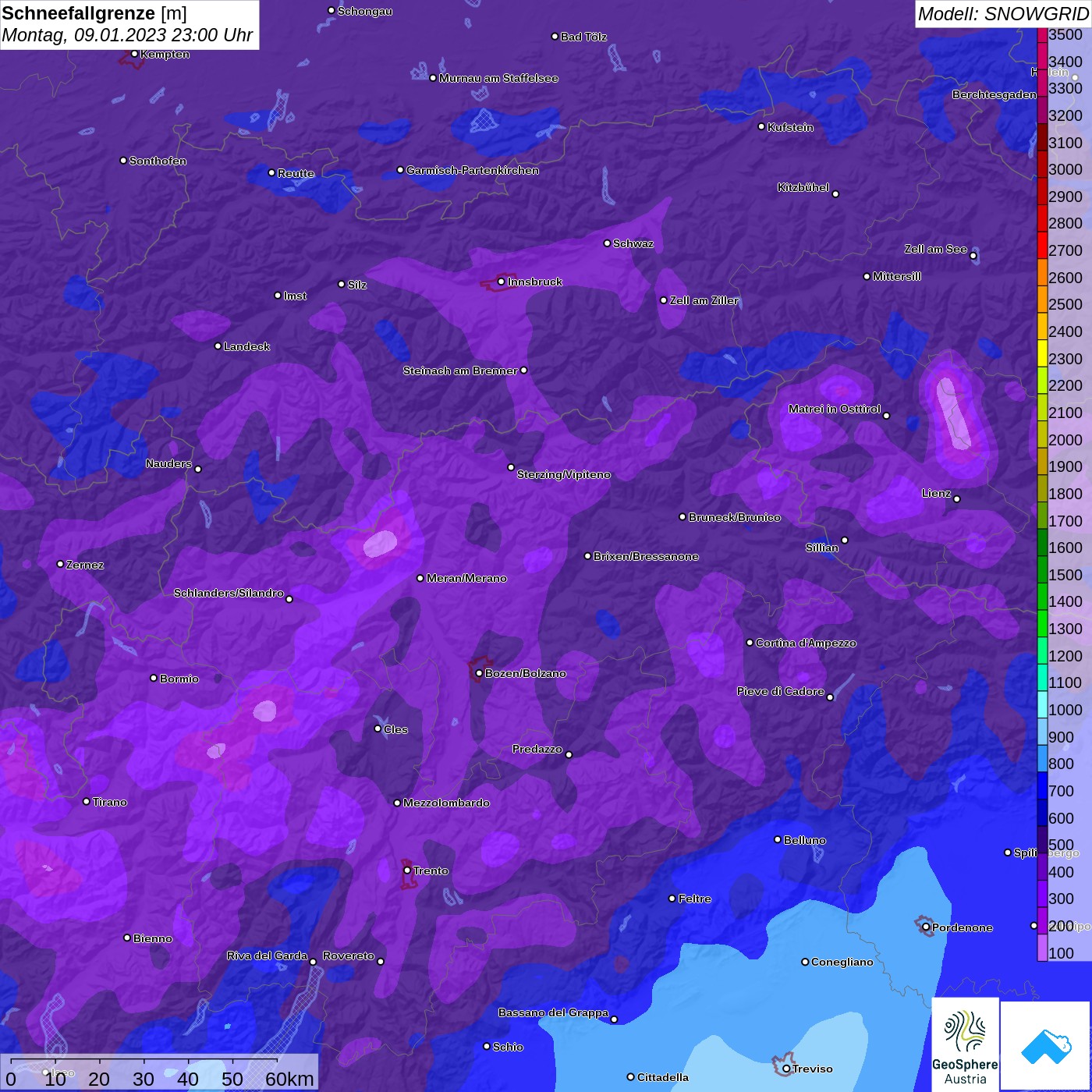Screen dimensions: 1092x1092
Task: Click the 'Berchtesgaden' label
Action: pyautogui.click(x=994, y=94)
